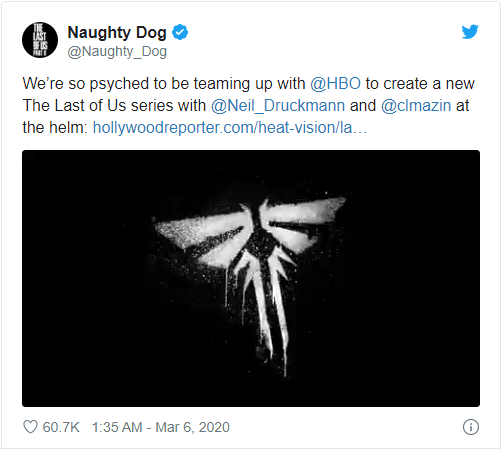Click the Naughty Dog display name
The image size is (502, 450).
click(117, 33)
